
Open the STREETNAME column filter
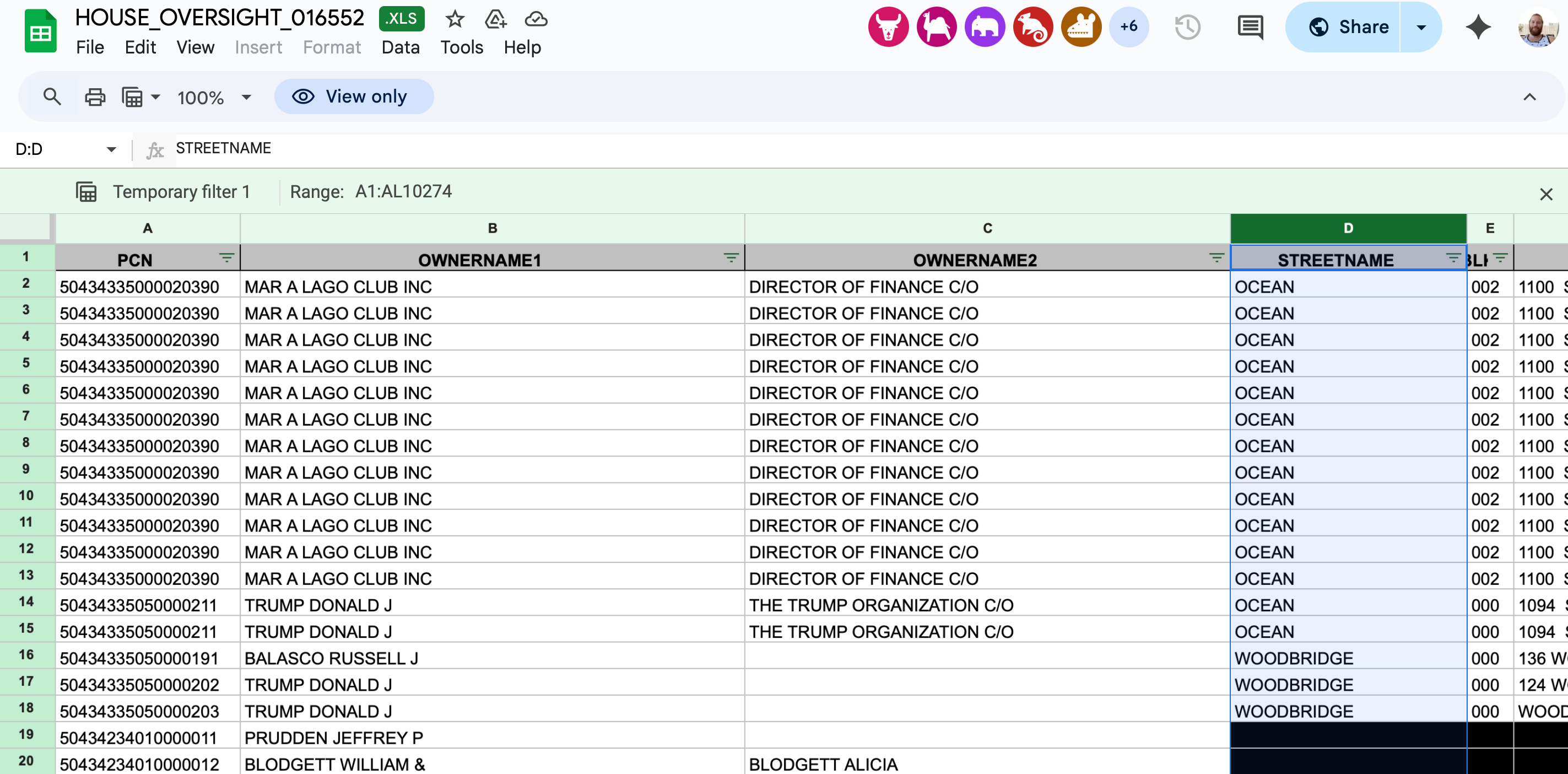1453,258
